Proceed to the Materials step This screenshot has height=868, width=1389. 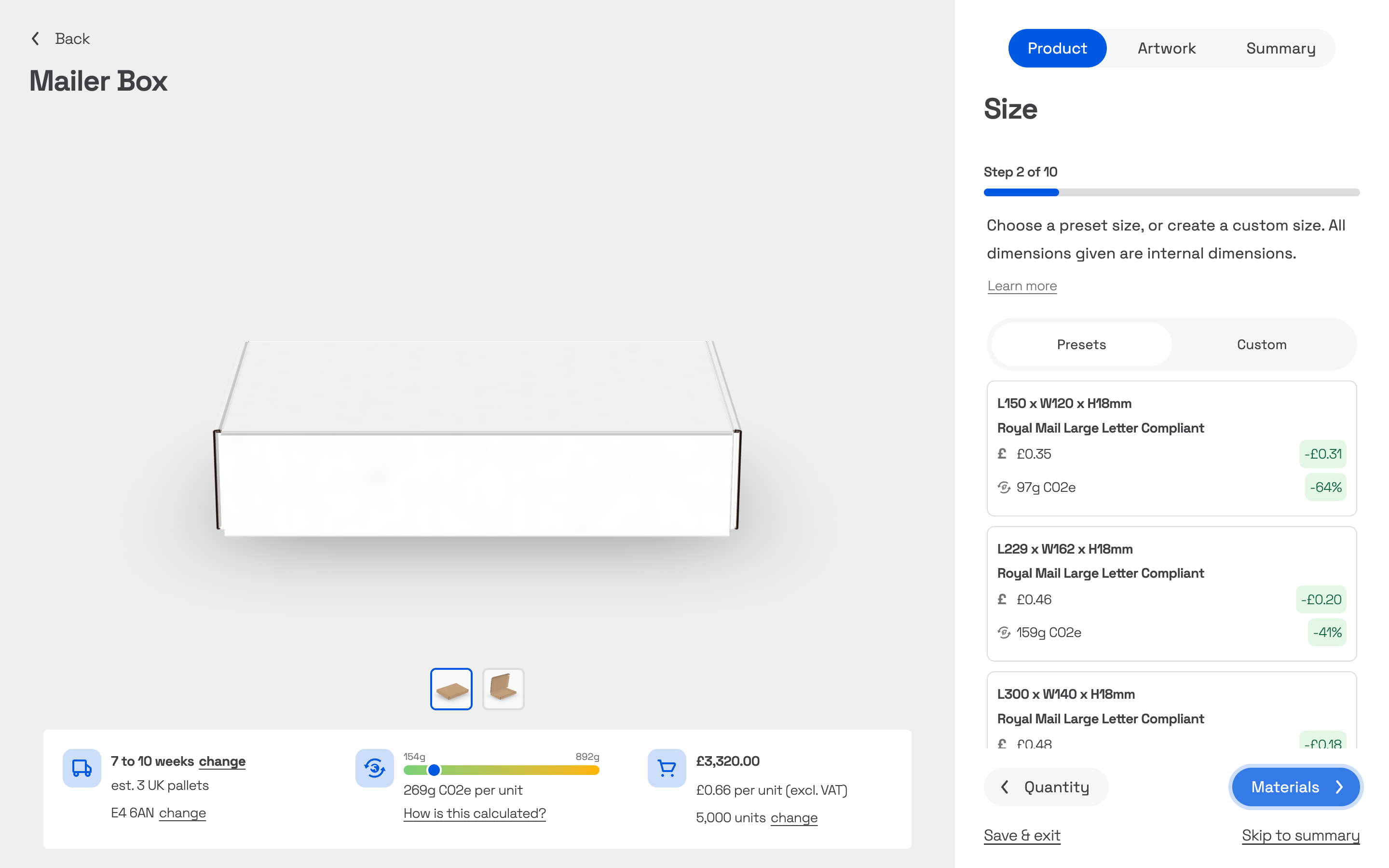tap(1295, 787)
